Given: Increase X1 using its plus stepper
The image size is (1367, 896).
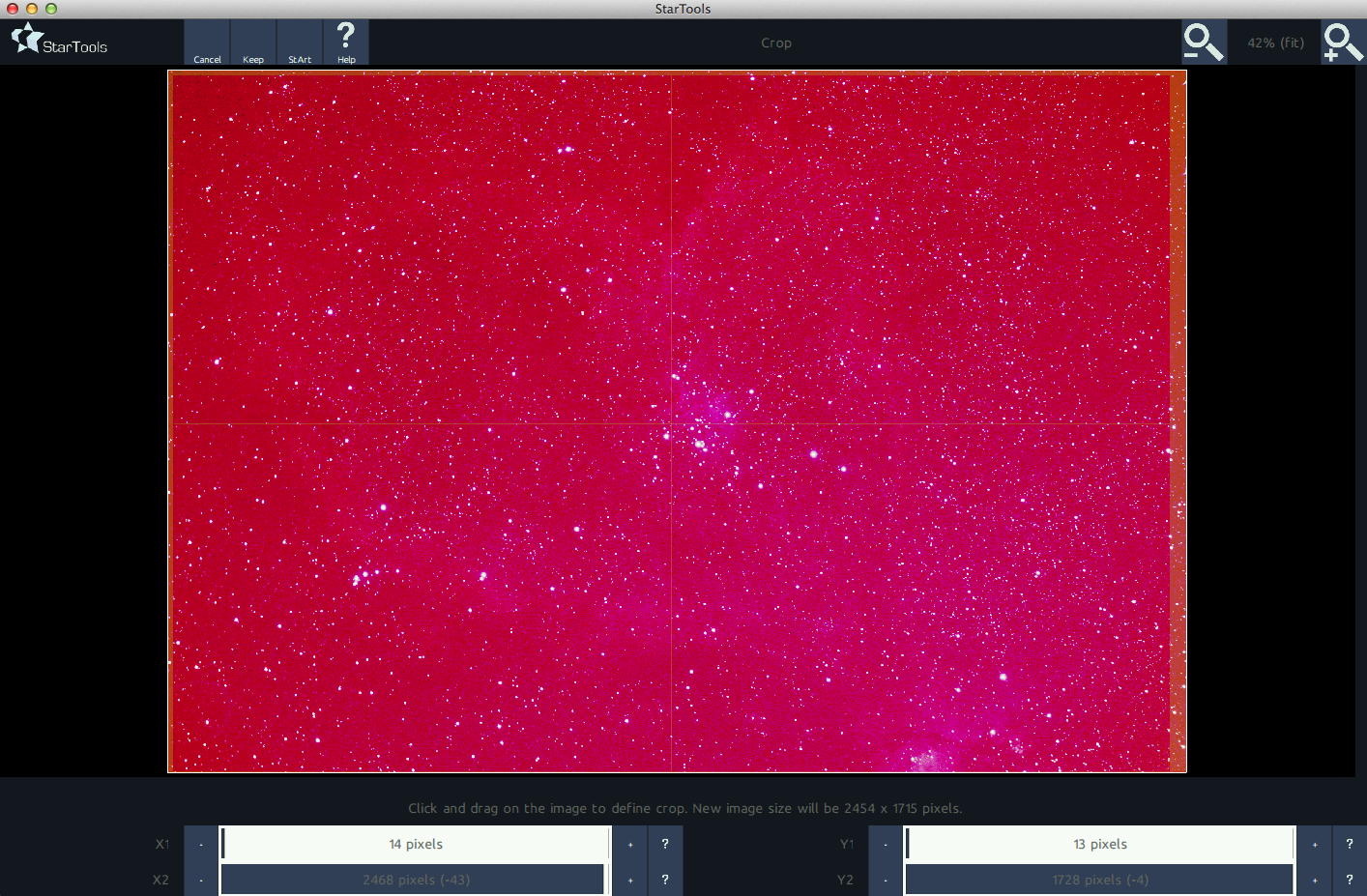Looking at the screenshot, I should tap(628, 843).
